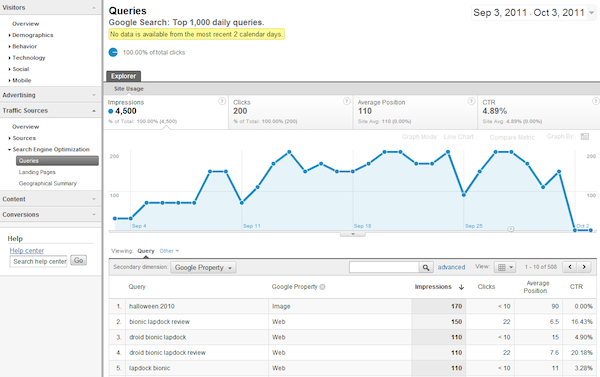Click the 16.43% CTR value
This screenshot has height=377, width=600.
(x=582, y=322)
